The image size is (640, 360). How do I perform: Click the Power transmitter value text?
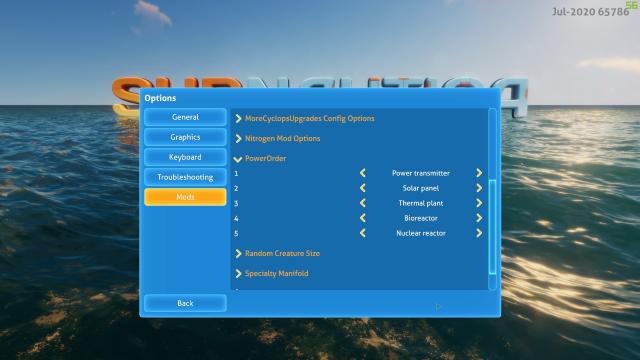pos(421,173)
